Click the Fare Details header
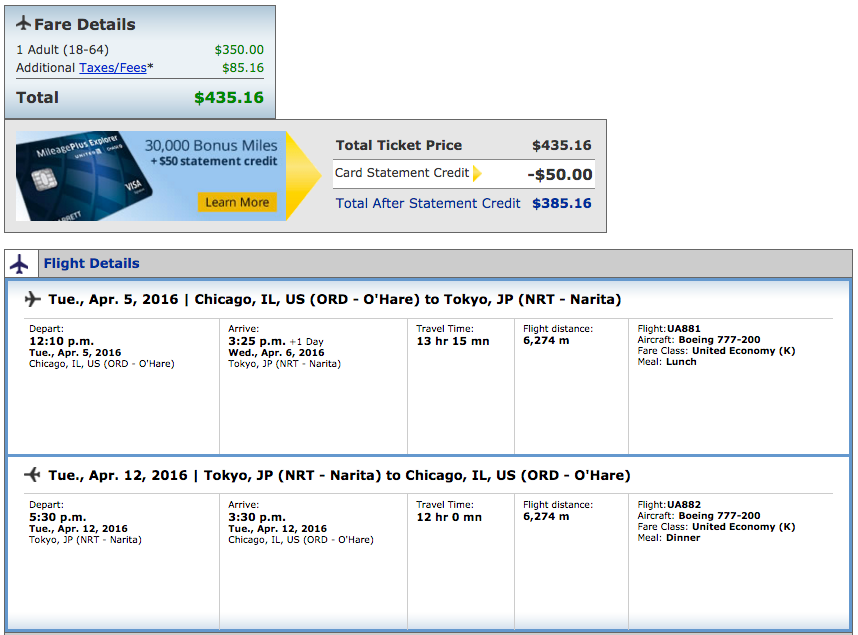This screenshot has height=635, width=858. point(84,24)
